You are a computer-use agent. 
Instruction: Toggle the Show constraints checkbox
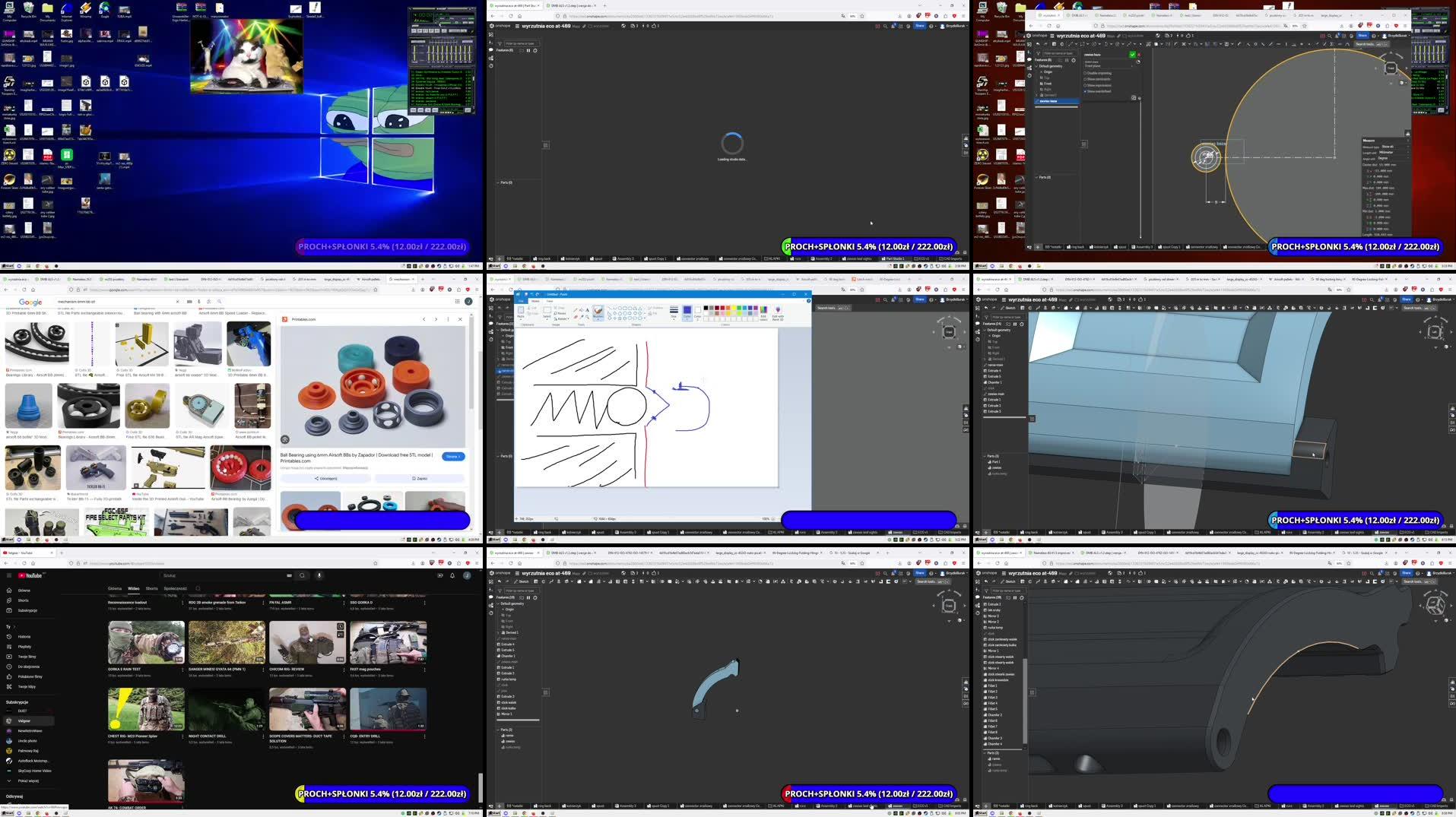click(1085, 79)
